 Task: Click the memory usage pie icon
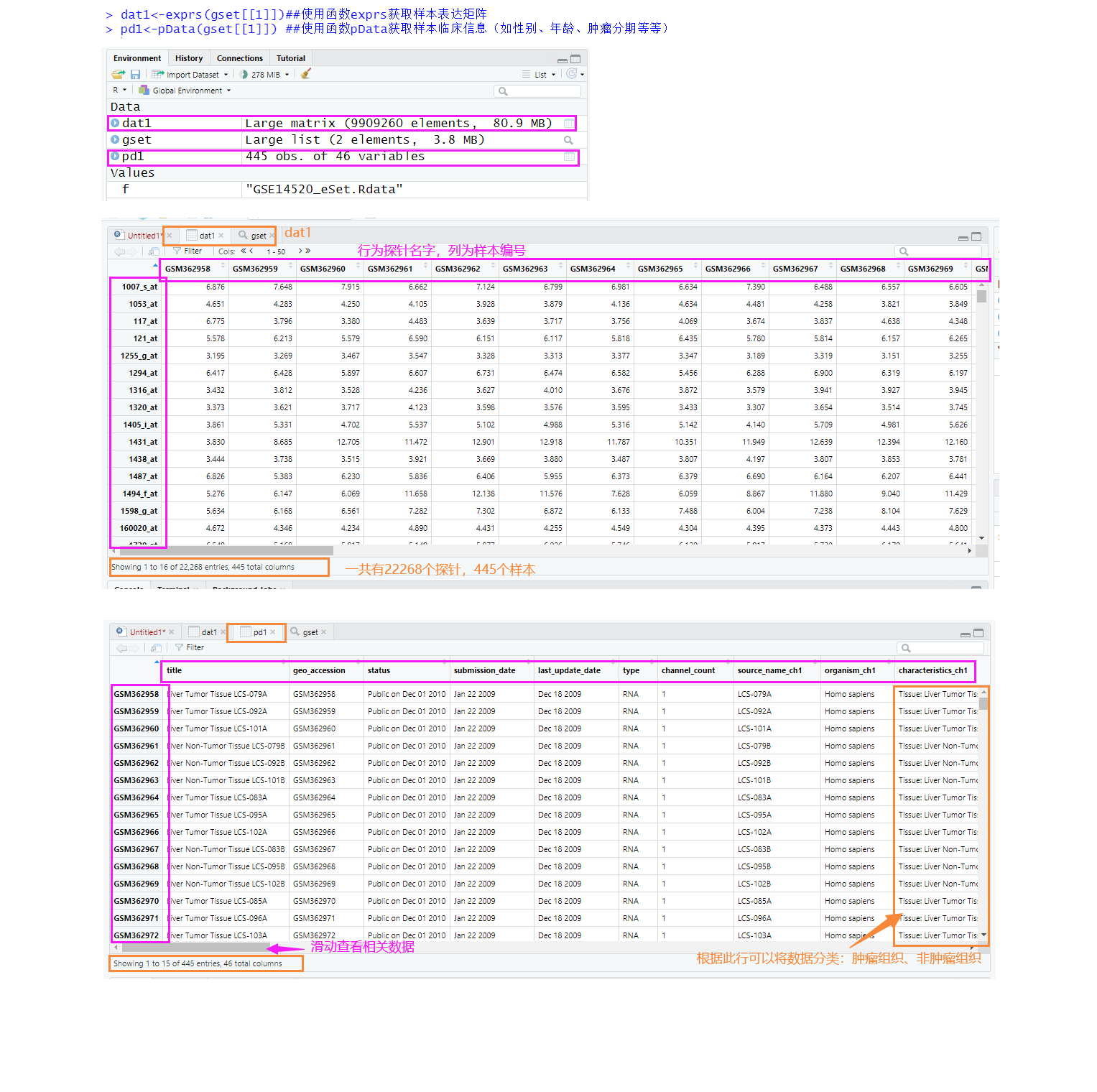click(x=244, y=74)
